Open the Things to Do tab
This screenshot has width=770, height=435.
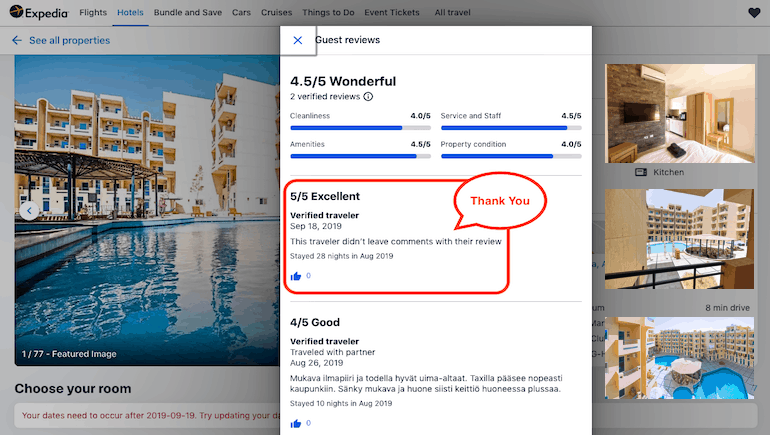(x=328, y=12)
